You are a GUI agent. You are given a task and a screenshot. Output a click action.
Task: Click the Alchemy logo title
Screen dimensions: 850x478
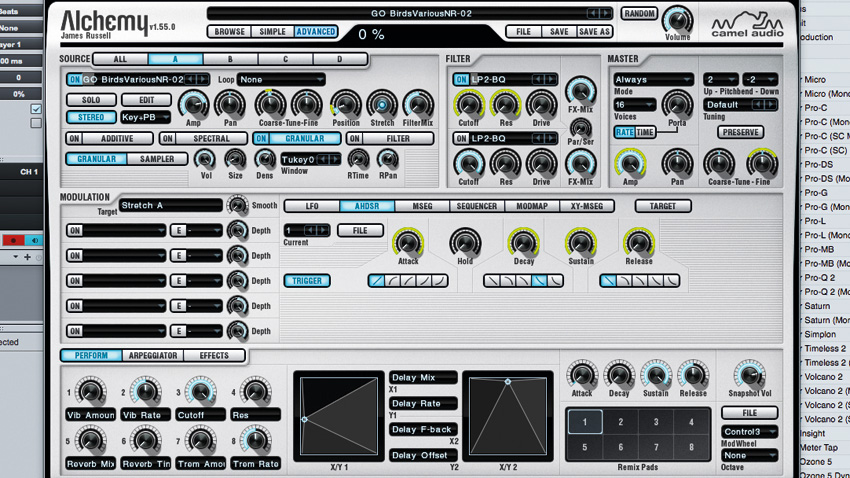104,23
